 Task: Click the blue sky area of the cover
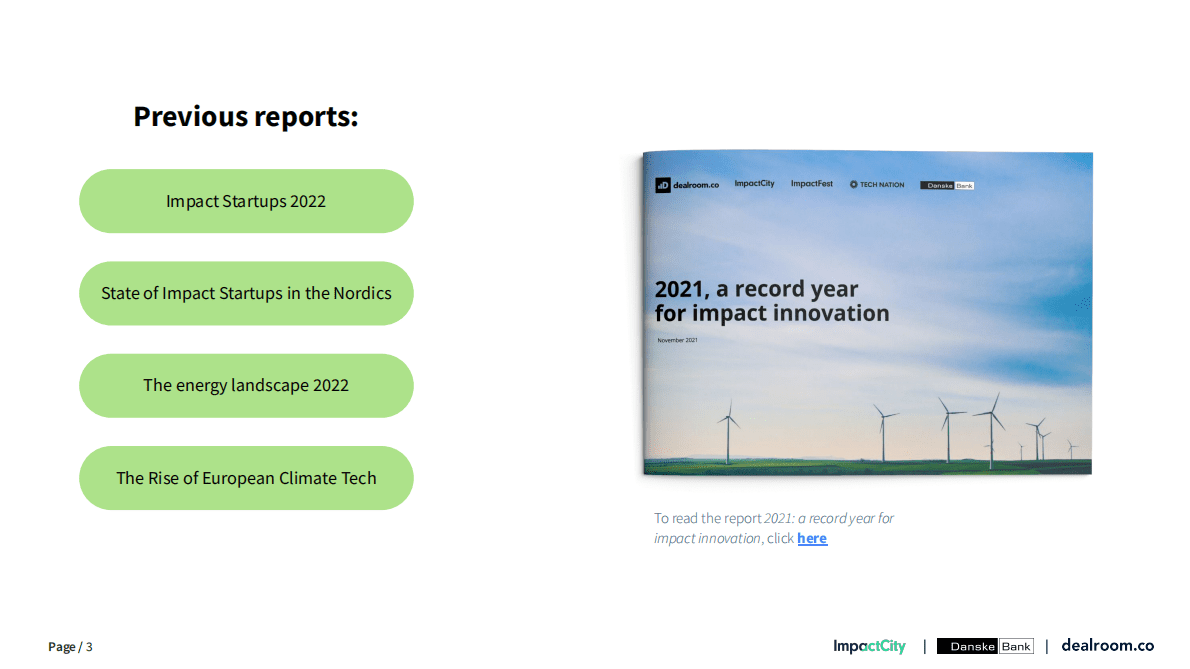coord(980,240)
